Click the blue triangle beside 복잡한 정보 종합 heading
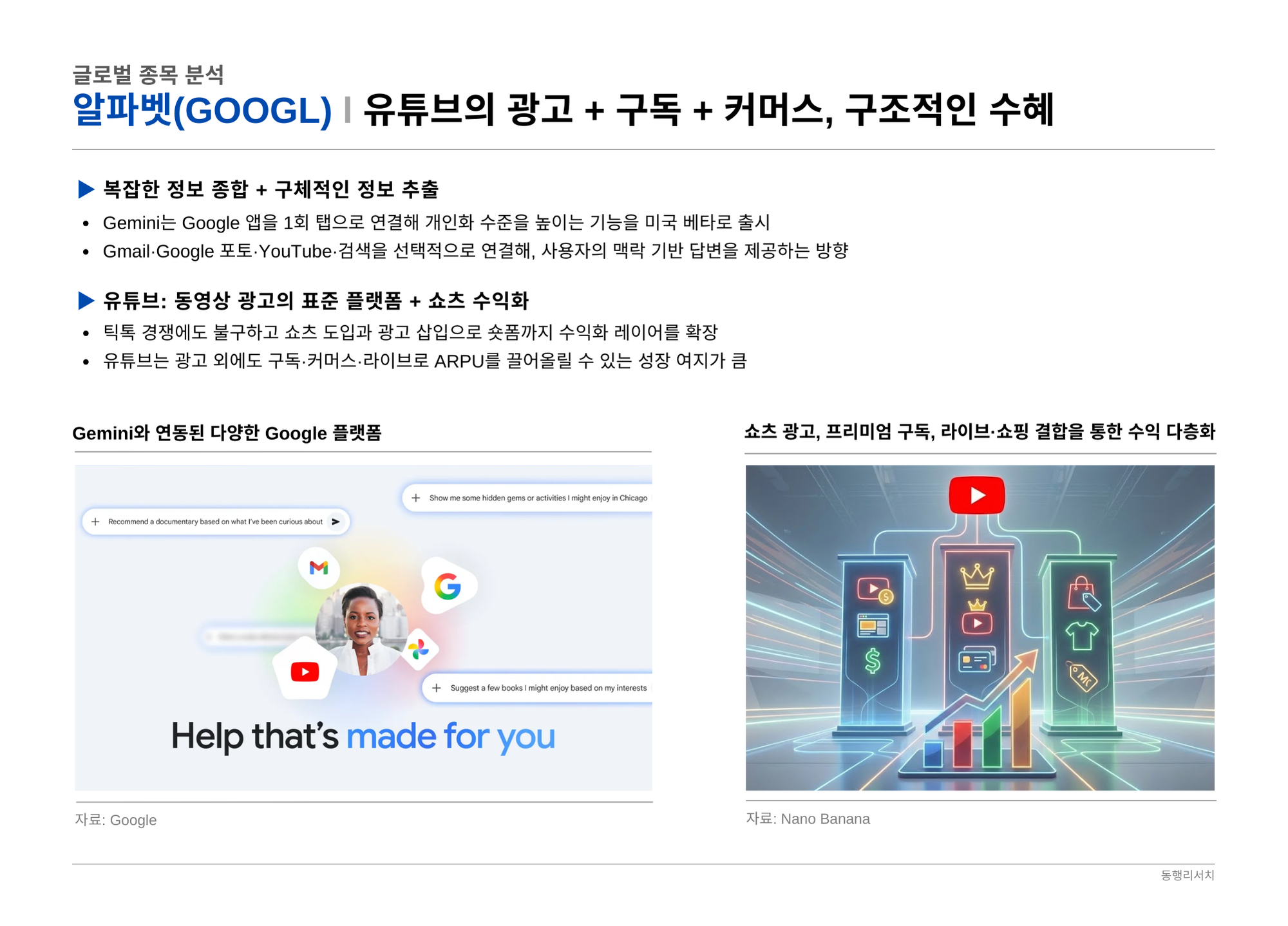The height and width of the screenshot is (926, 1288). (86, 189)
